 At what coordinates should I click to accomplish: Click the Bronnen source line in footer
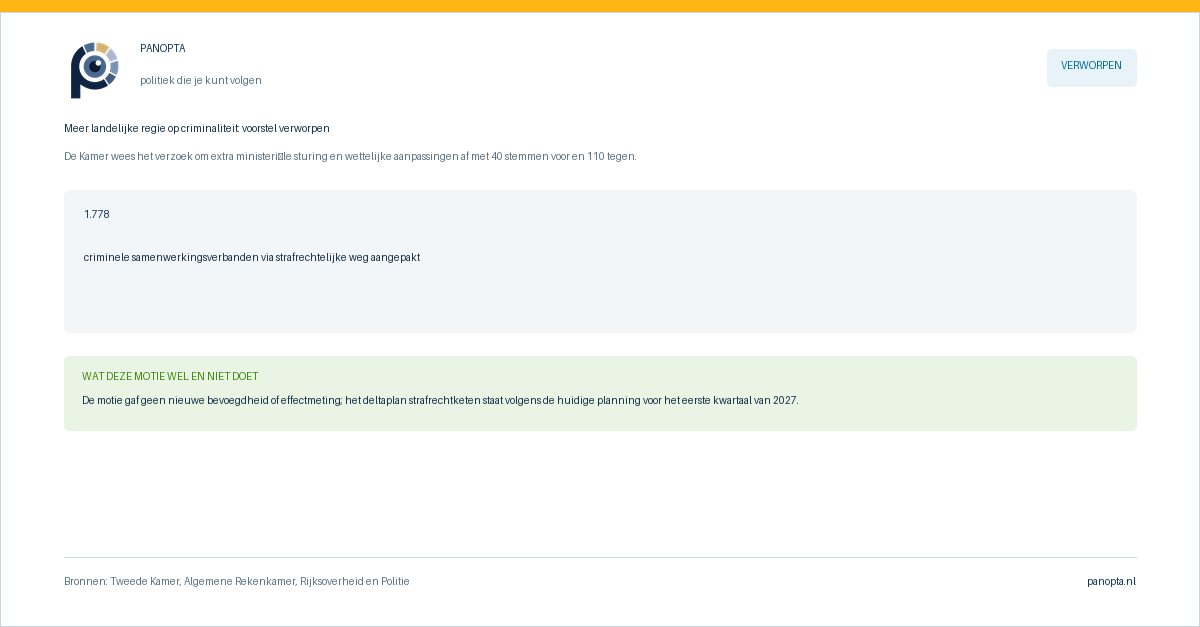237,581
